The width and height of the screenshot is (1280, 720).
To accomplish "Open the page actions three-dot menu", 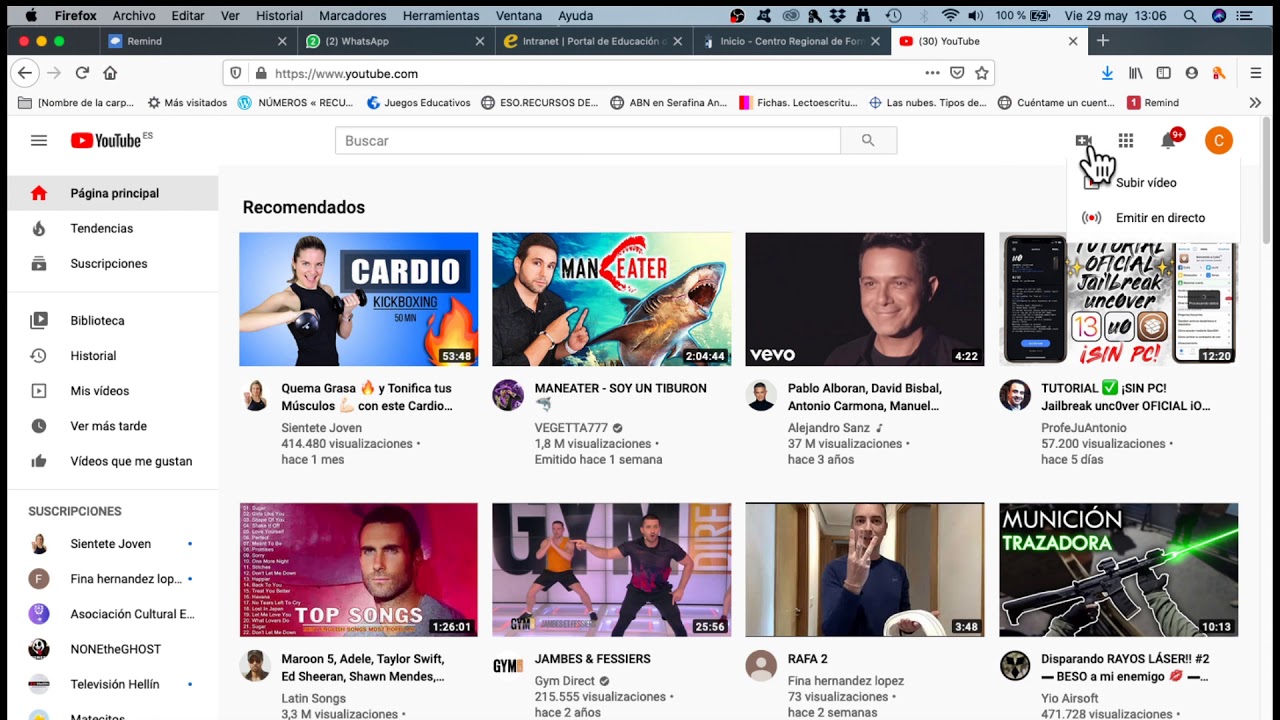I will coord(932,73).
